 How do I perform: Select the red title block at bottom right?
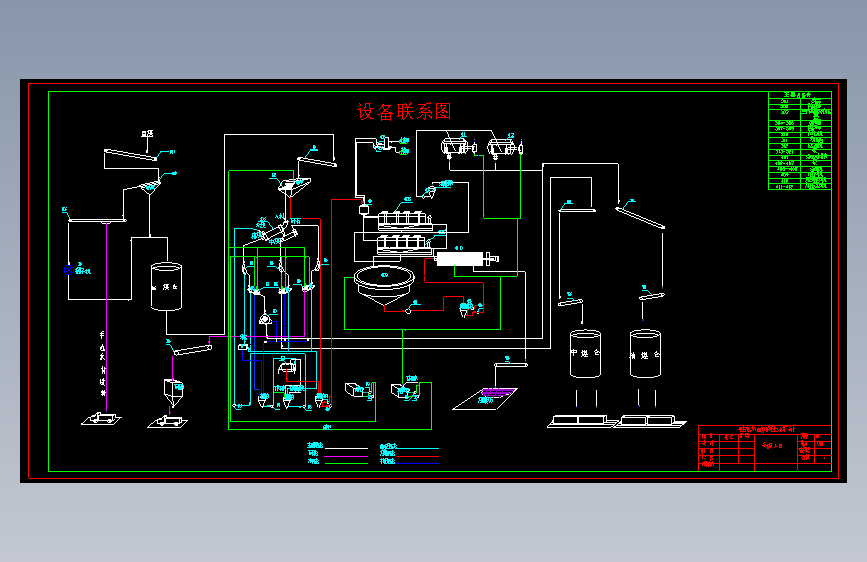pos(765,448)
